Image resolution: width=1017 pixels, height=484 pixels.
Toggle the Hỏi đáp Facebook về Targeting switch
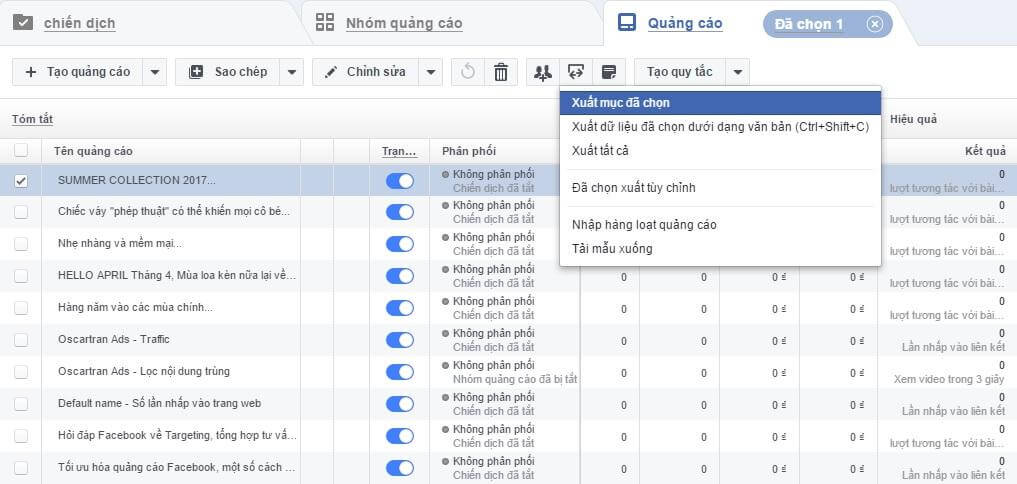tap(400, 436)
